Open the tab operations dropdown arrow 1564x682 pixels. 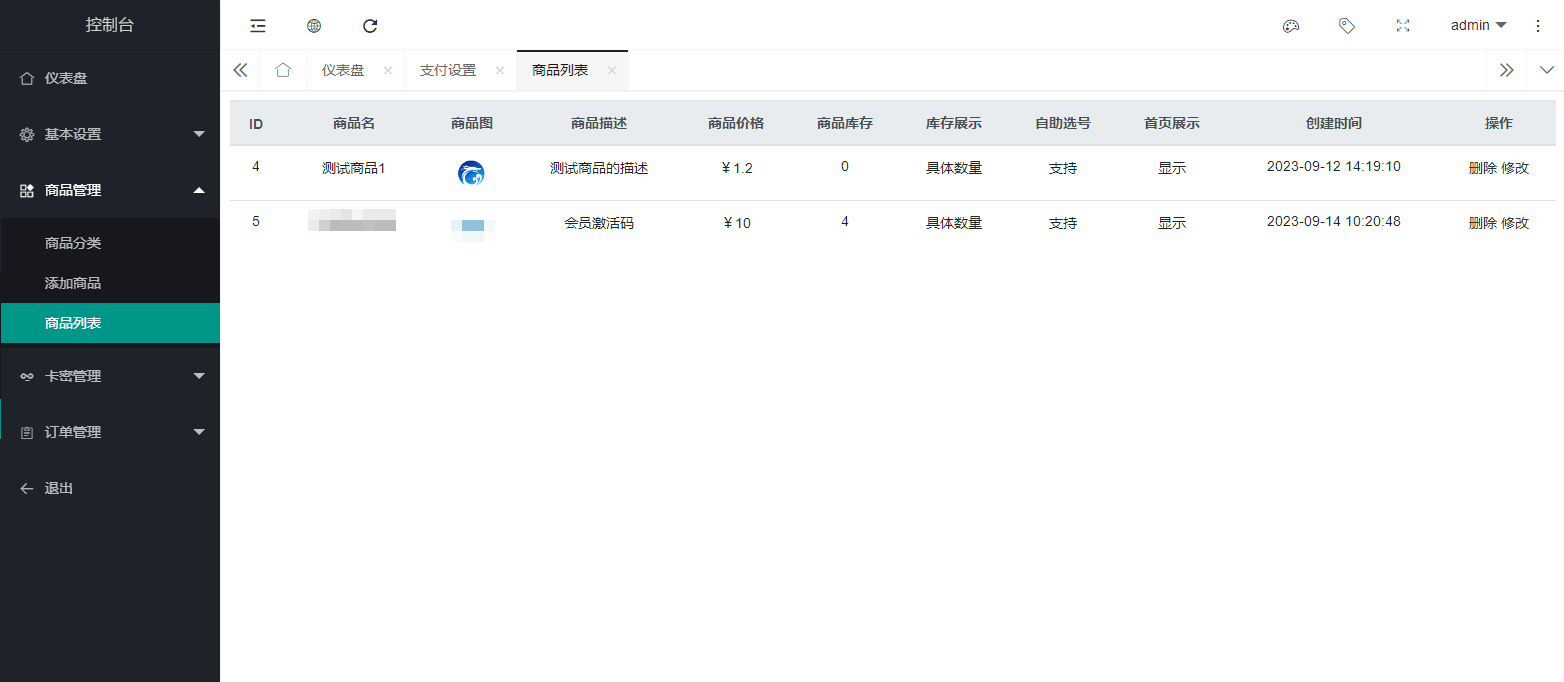click(x=1546, y=70)
